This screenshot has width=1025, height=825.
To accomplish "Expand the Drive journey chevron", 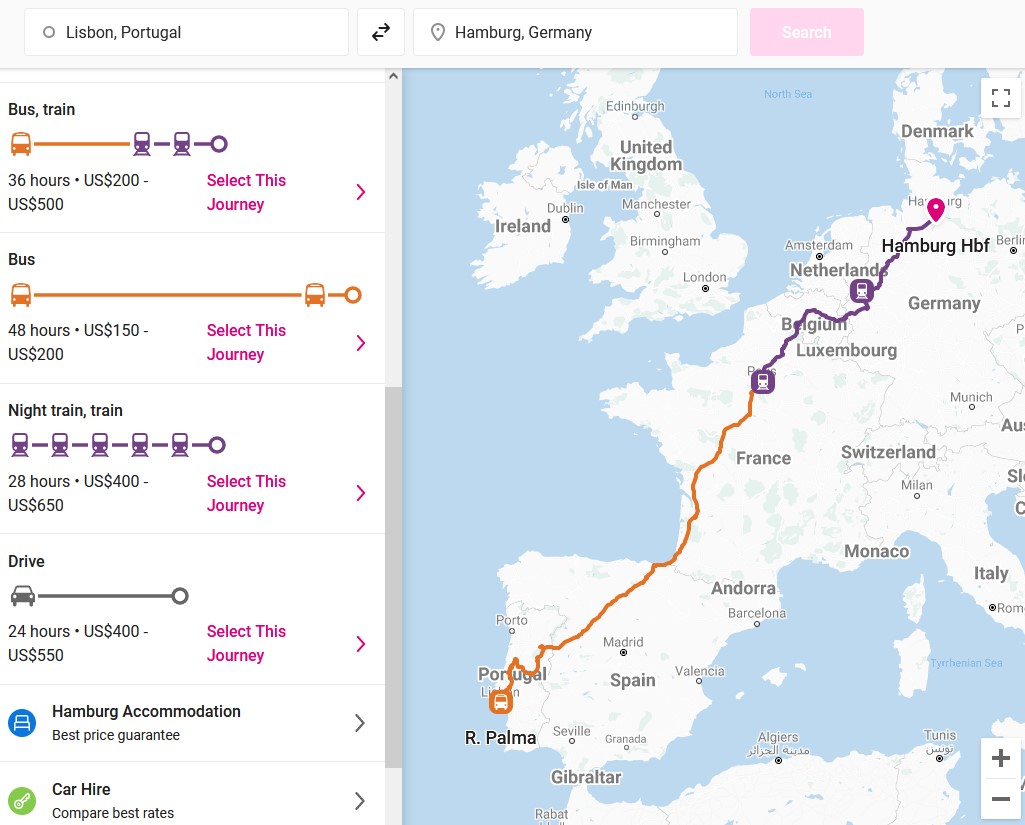I will (360, 644).
